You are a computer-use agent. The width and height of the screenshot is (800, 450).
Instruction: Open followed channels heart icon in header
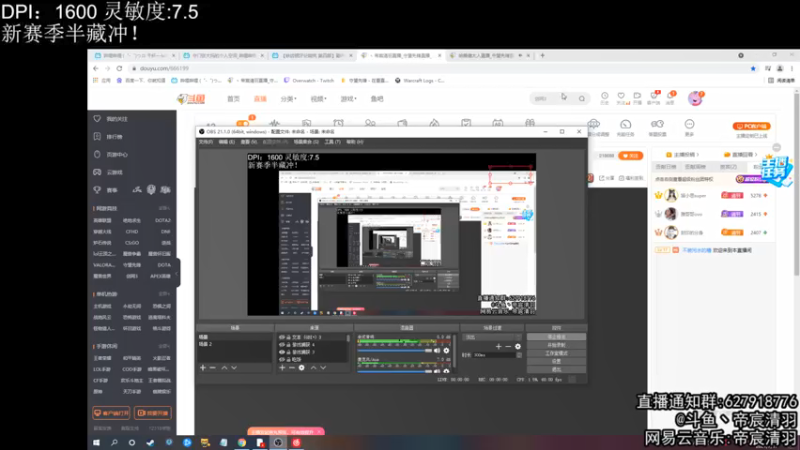pyautogui.click(x=621, y=98)
